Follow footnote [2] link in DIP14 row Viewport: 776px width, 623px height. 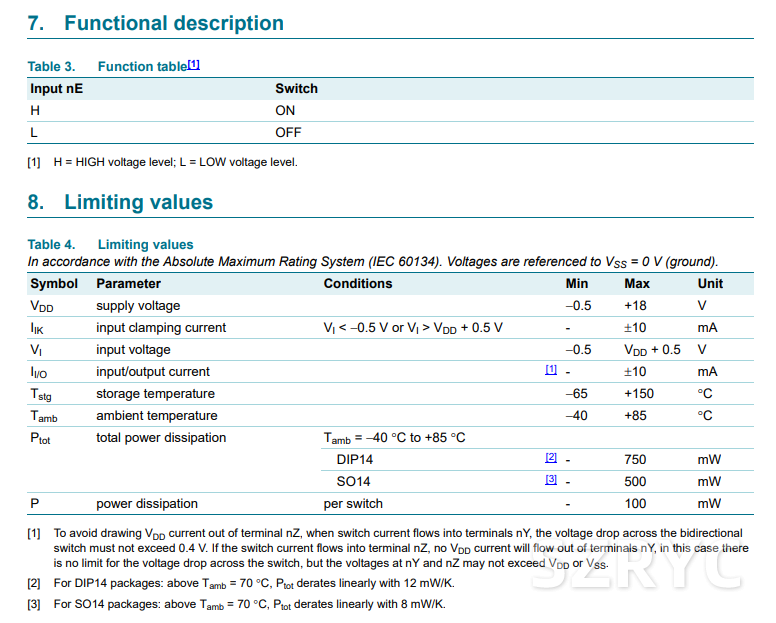550,458
